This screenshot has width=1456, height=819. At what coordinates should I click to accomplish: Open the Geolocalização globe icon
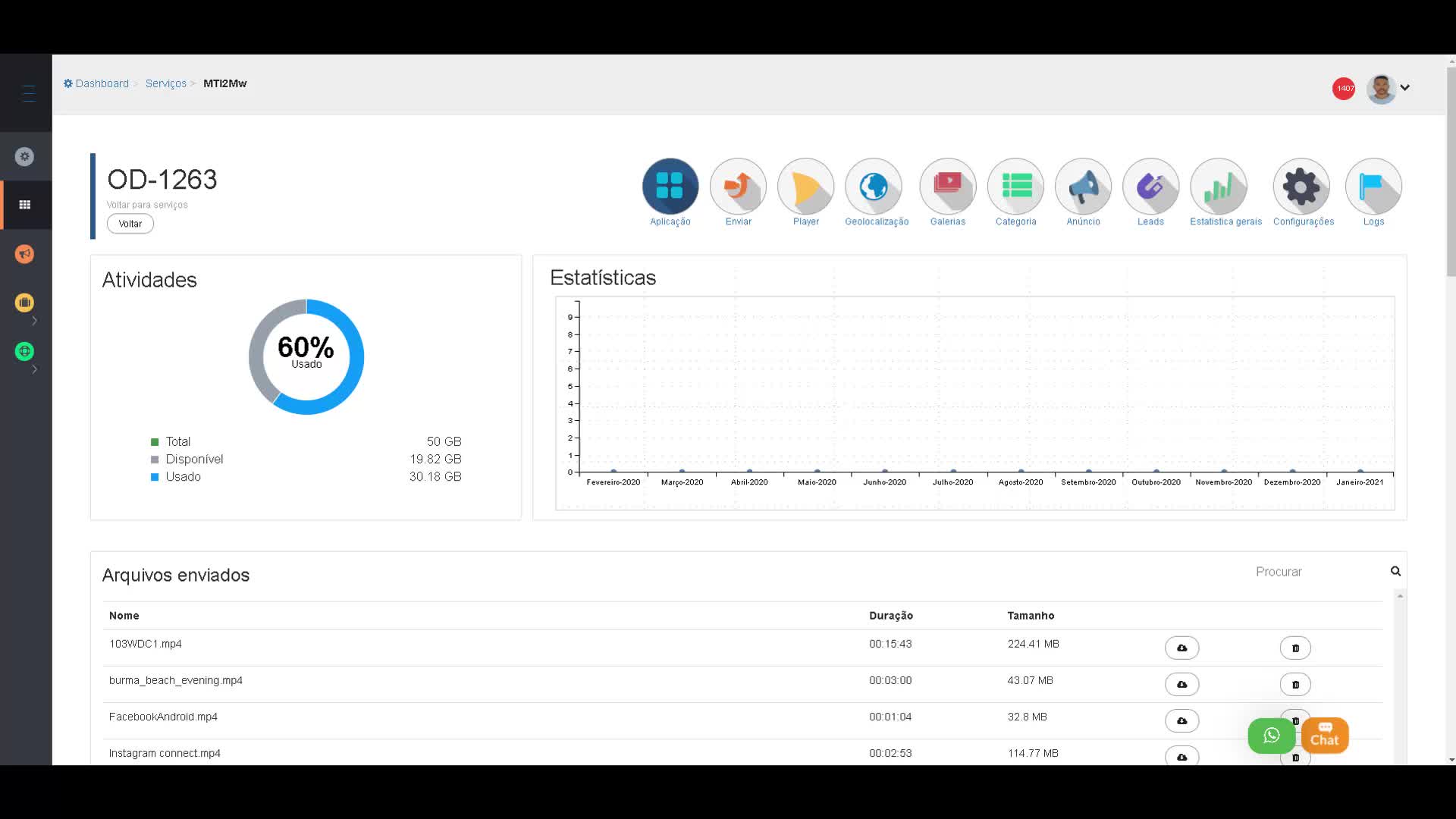(x=874, y=186)
